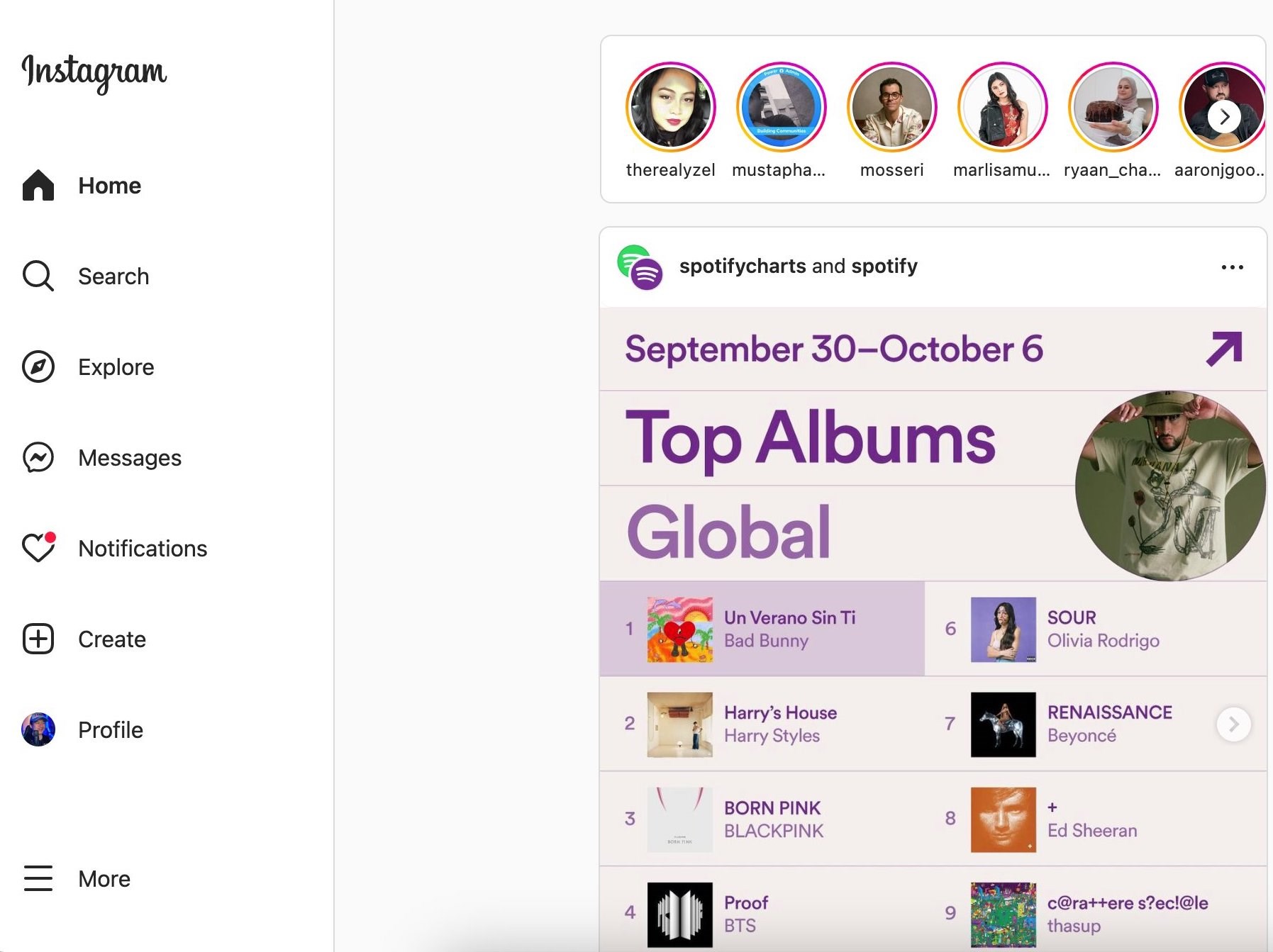Open the More hamburger menu icon
Viewport: 1273px width, 952px height.
click(x=38, y=879)
